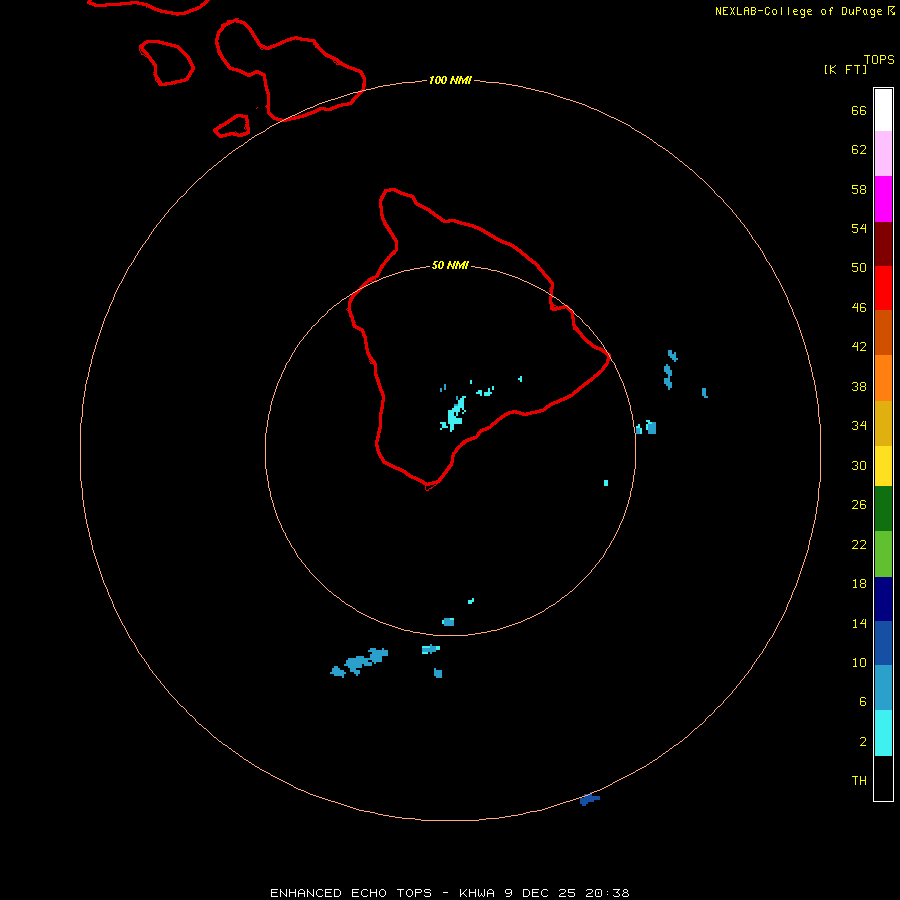This screenshot has width=900, height=900.
Task: Click the legend value 42
Action: pos(859,346)
